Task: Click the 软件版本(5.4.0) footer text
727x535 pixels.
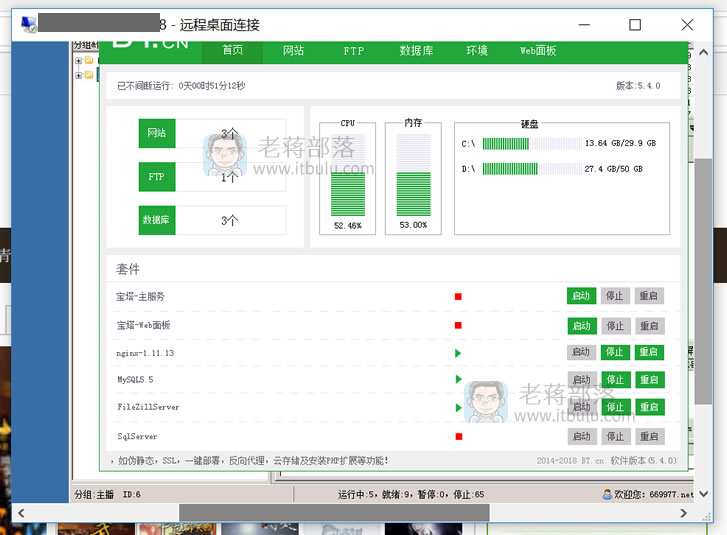Action: 643,460
